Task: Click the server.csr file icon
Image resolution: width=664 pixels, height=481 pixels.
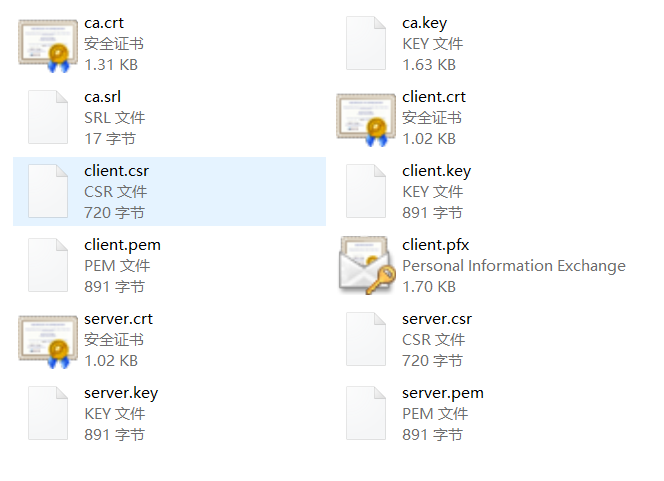Action: pos(366,340)
